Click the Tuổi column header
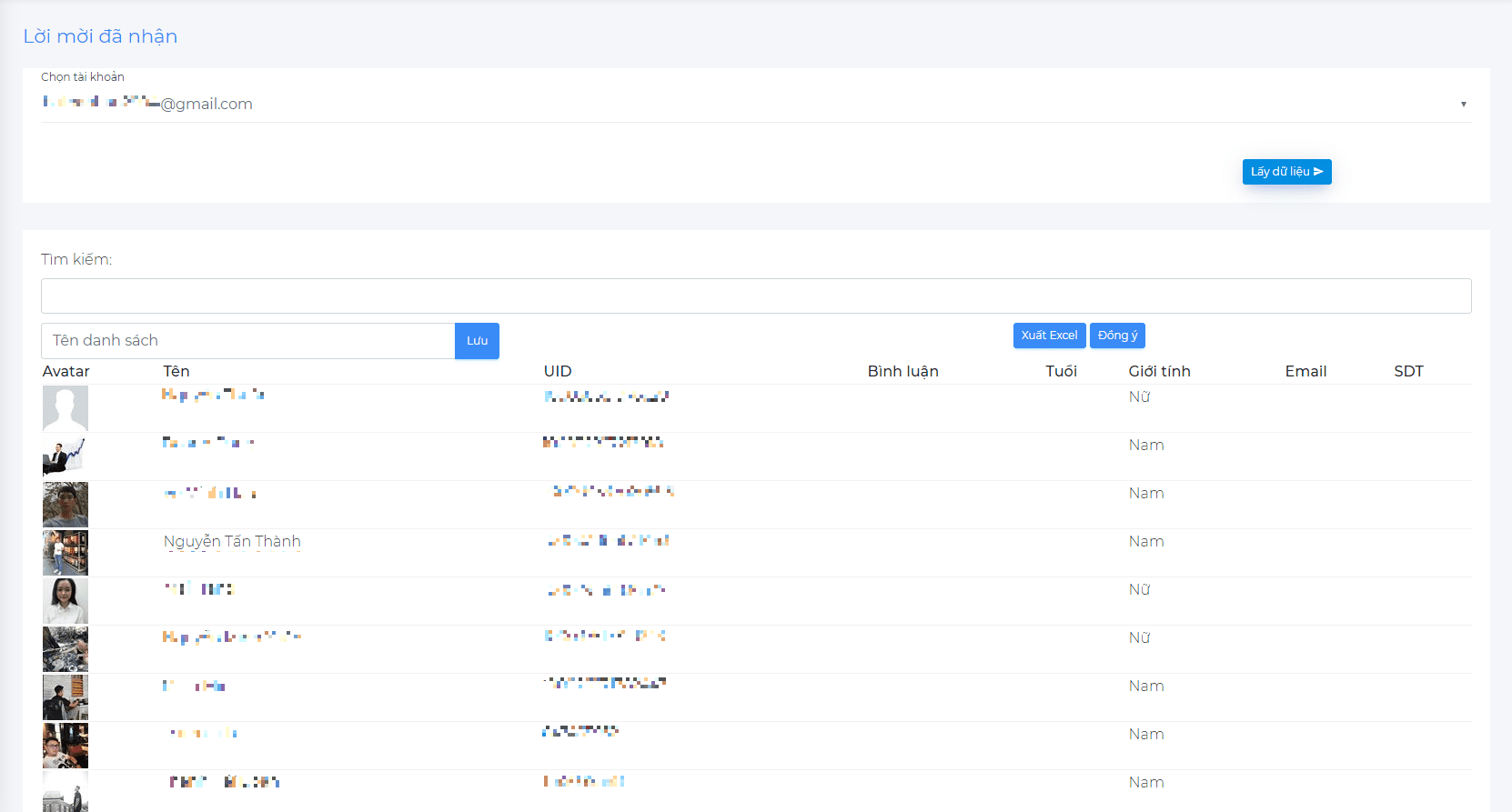Viewport: 1512px width, 812px height. point(1061,371)
